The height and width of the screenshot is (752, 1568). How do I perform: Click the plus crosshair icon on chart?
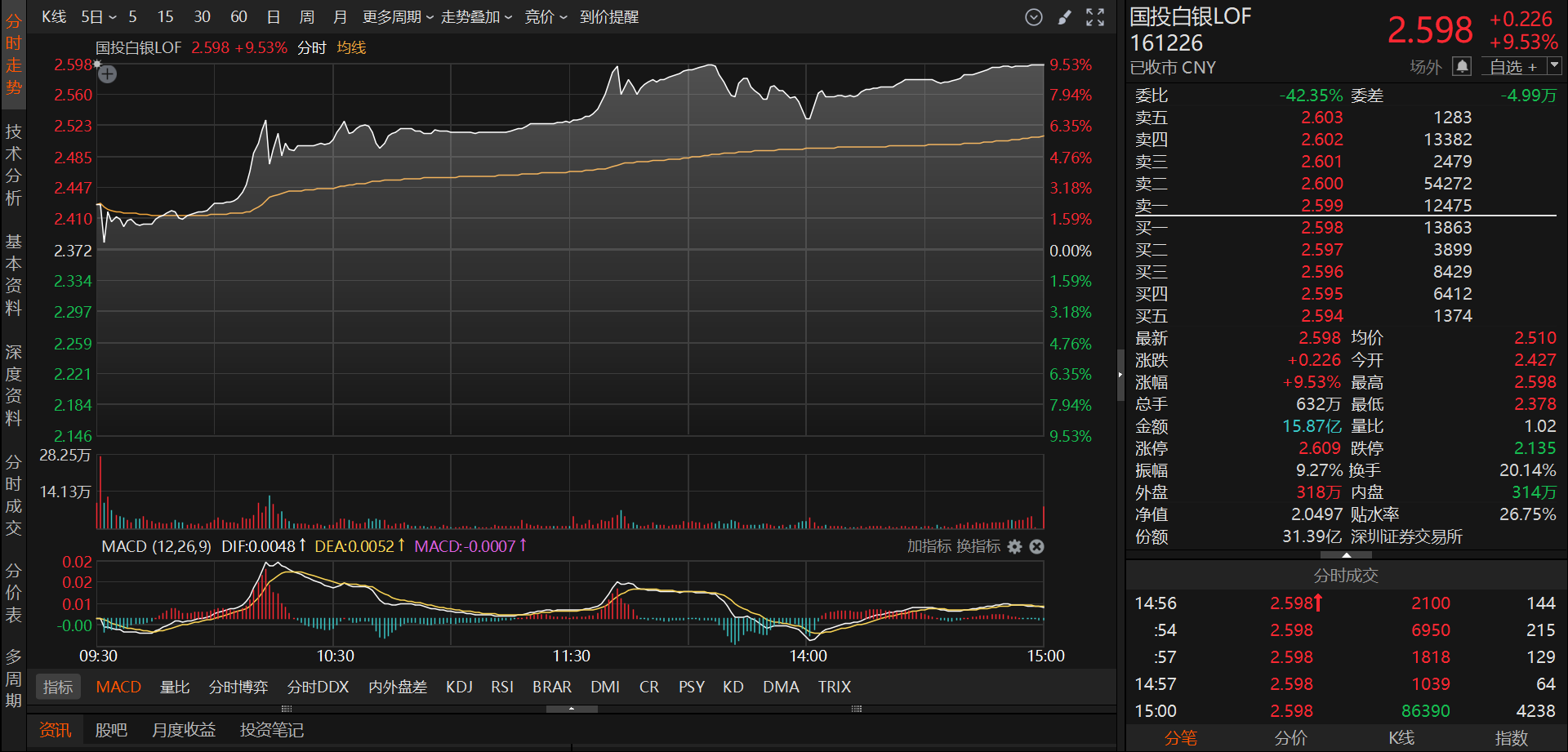108,74
